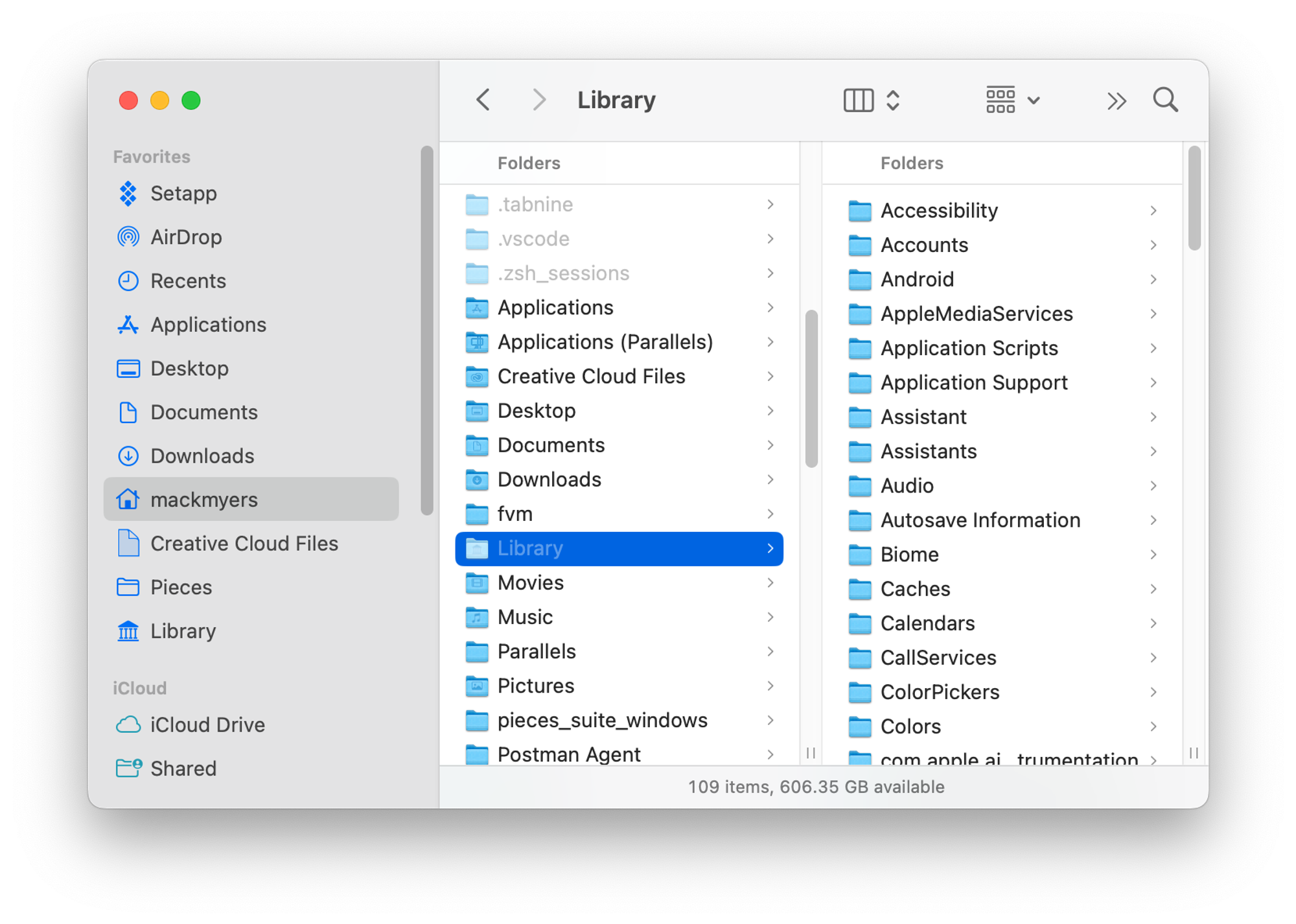Expand the Applications folder chevron
The width and height of the screenshot is (1296, 924).
click(x=770, y=307)
